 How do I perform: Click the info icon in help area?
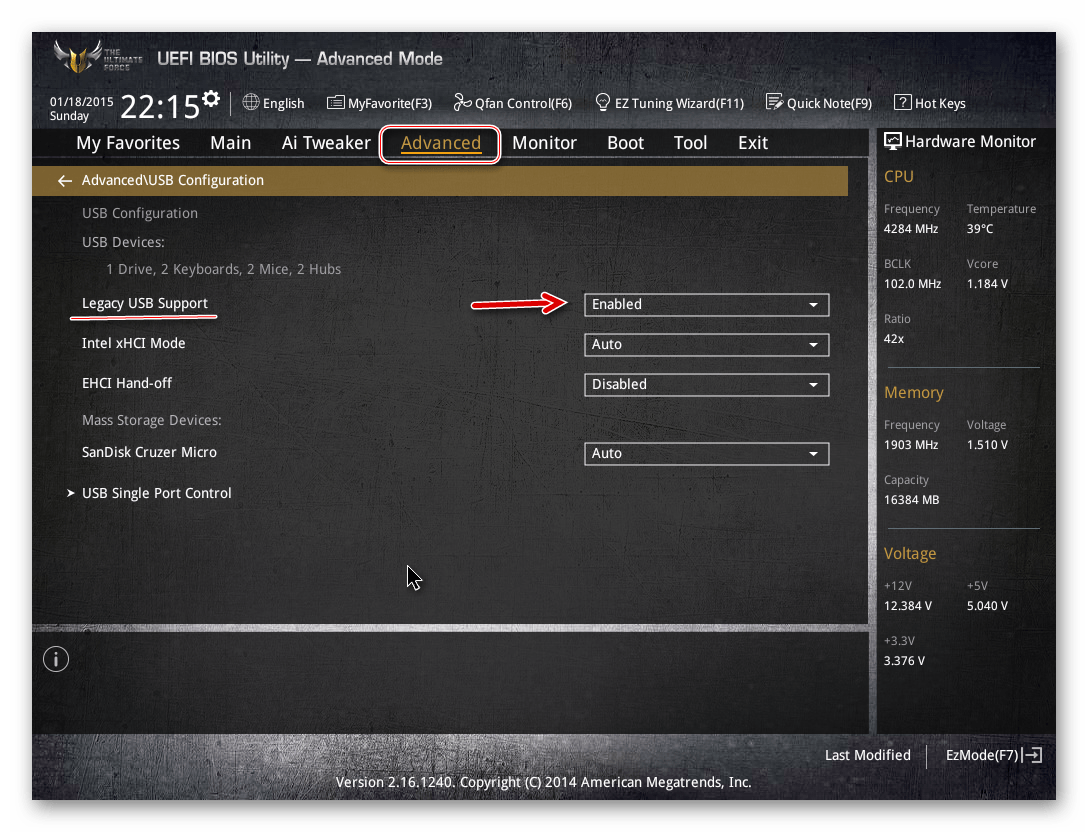tap(56, 659)
